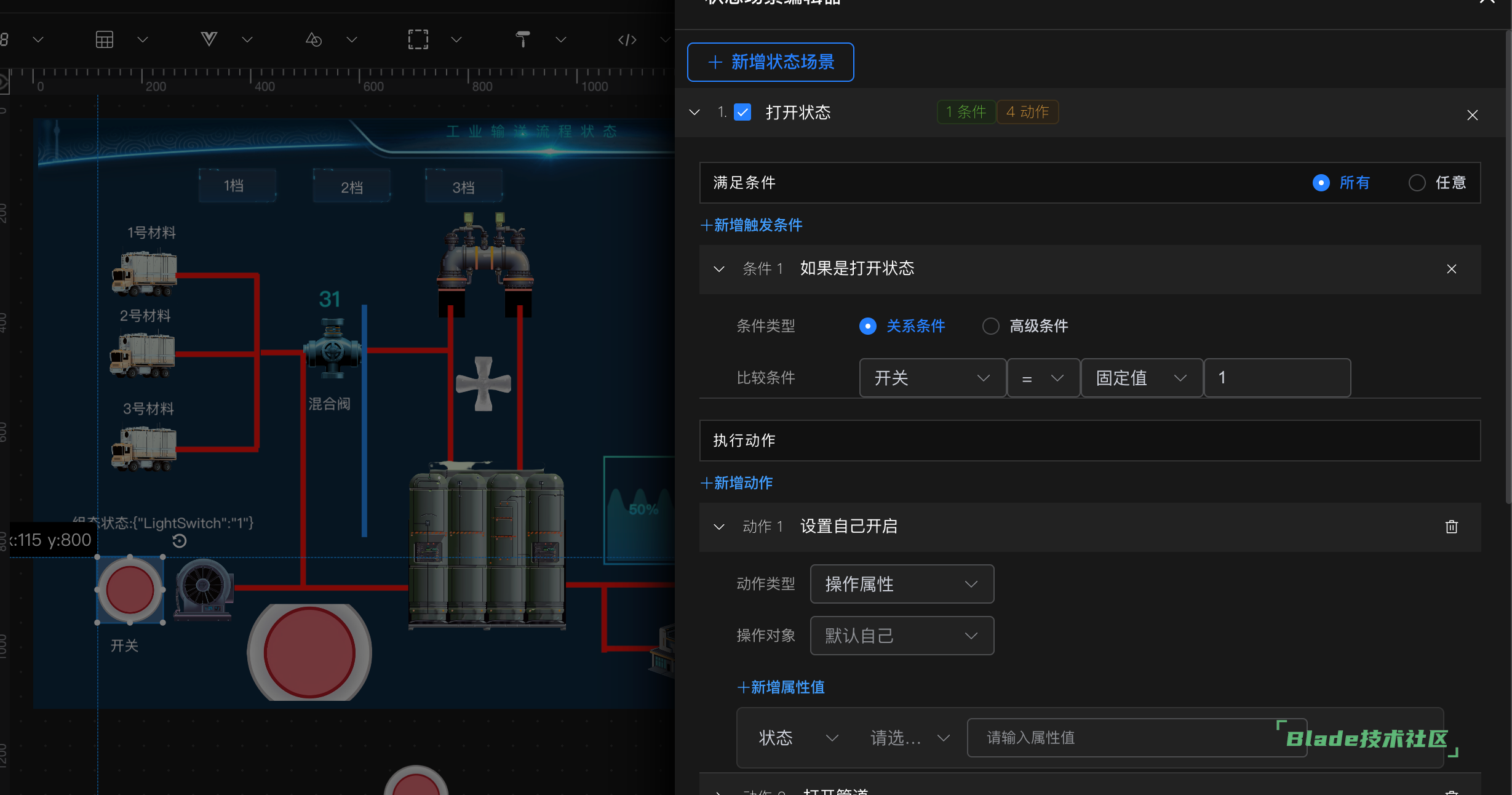The image size is (1512, 795).
Task: Collapse the 动作 1 section chevron
Action: (718, 527)
